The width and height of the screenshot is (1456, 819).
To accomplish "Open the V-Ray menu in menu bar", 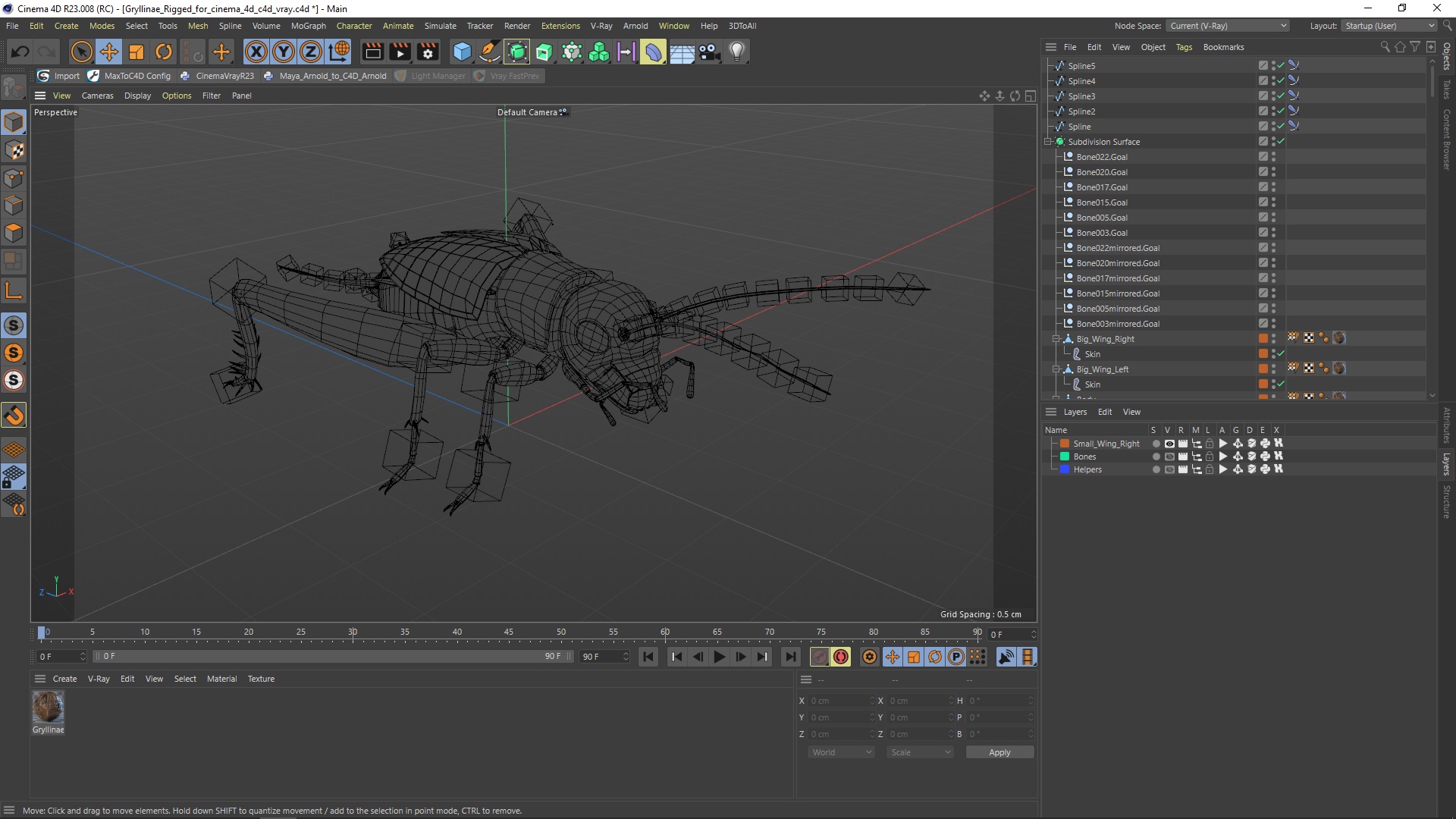I will pyautogui.click(x=601, y=26).
